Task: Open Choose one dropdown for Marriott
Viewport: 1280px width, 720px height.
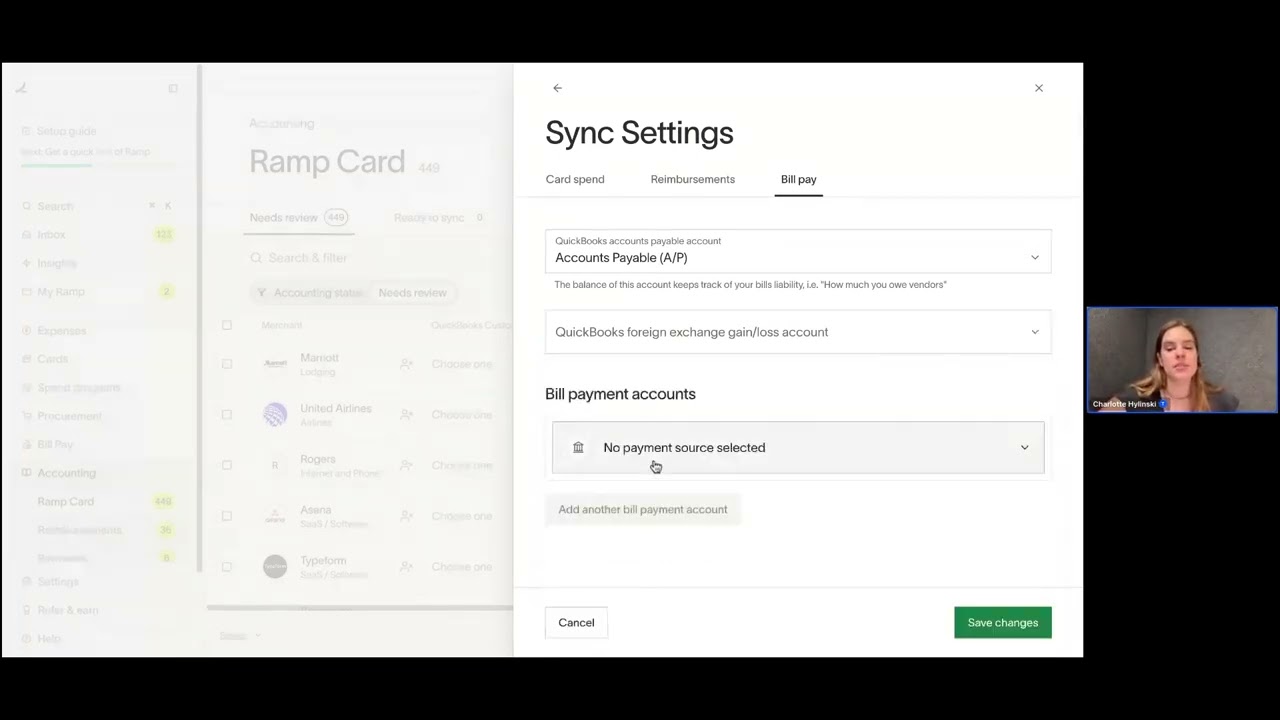Action: click(x=461, y=364)
